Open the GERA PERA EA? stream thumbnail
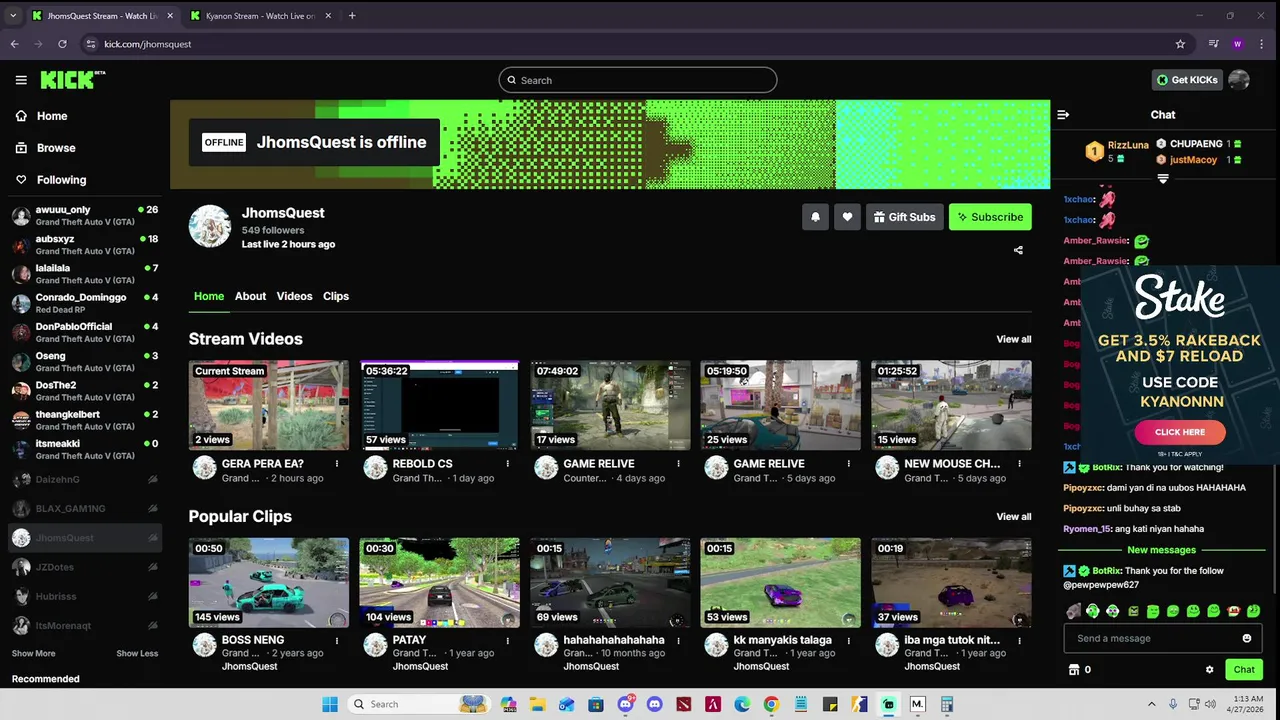Screen dimensions: 1280x720 point(269,405)
